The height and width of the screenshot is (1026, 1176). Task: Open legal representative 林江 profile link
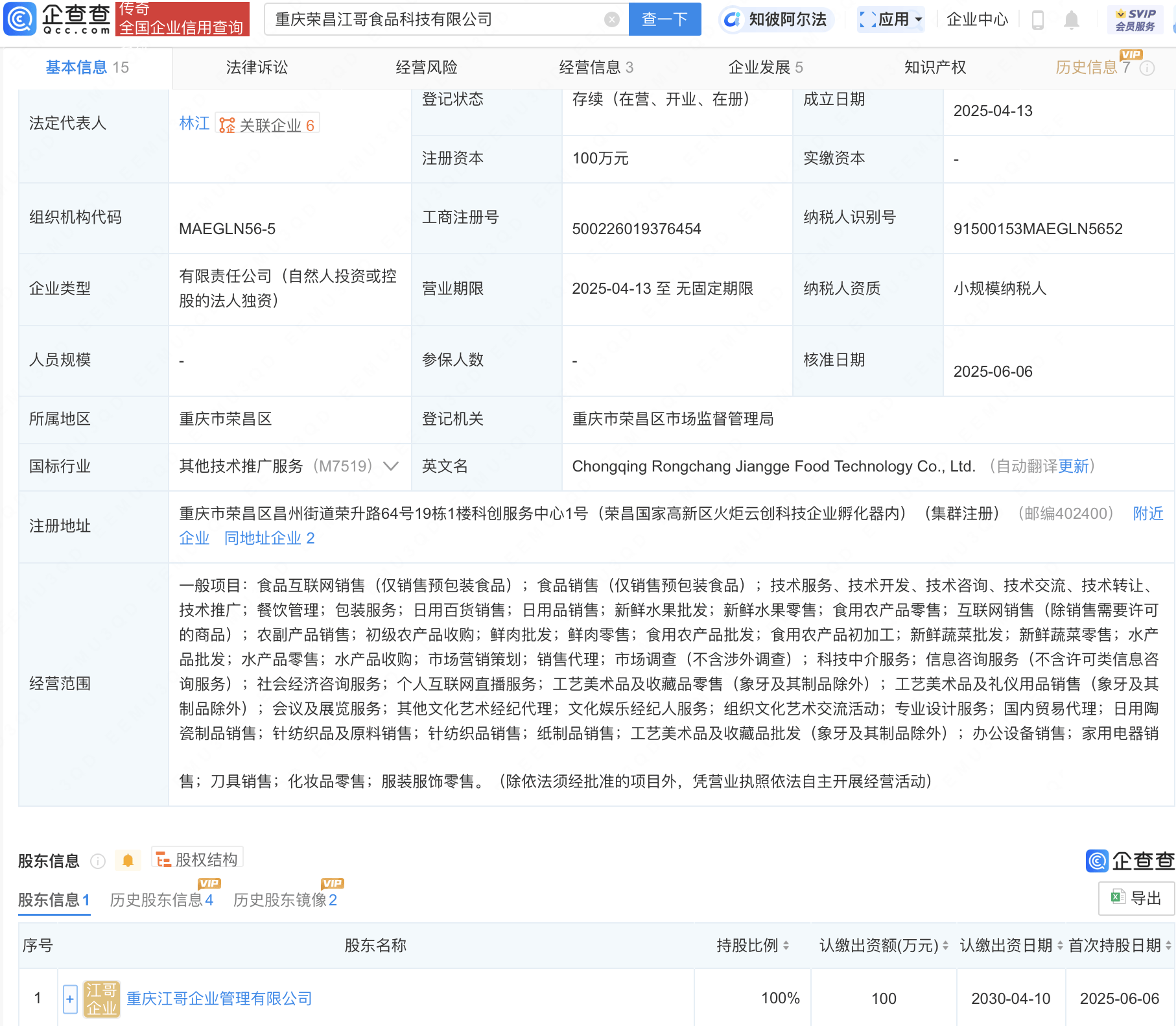coord(194,123)
